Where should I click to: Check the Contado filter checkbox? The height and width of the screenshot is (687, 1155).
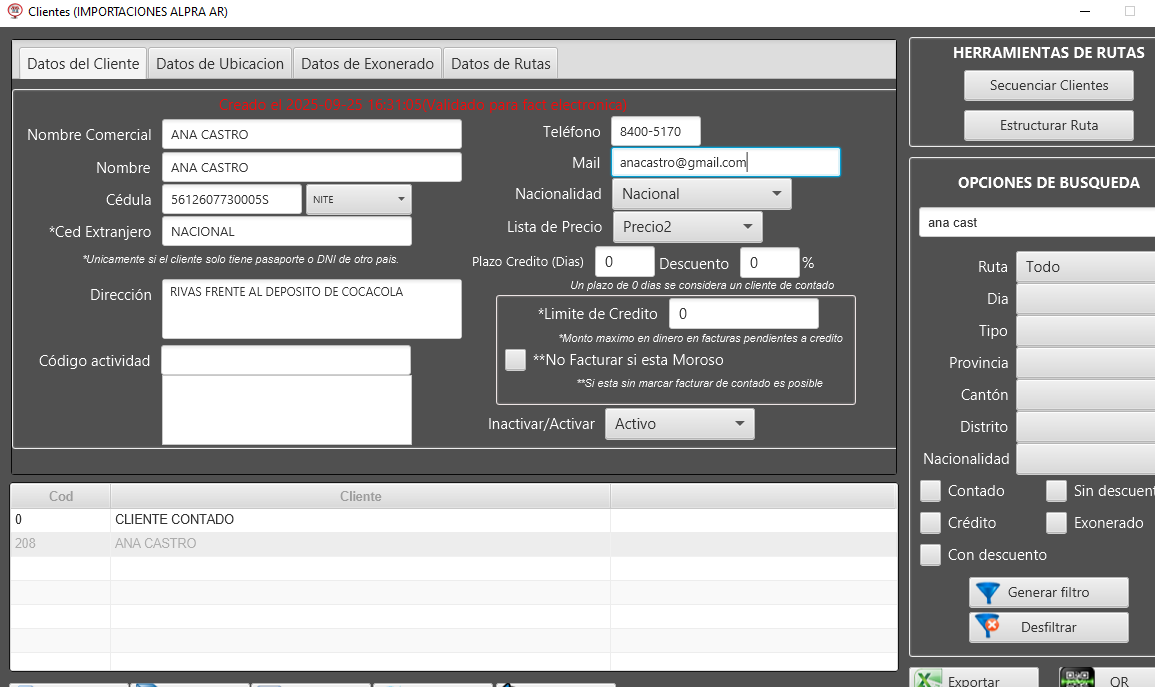(x=931, y=491)
